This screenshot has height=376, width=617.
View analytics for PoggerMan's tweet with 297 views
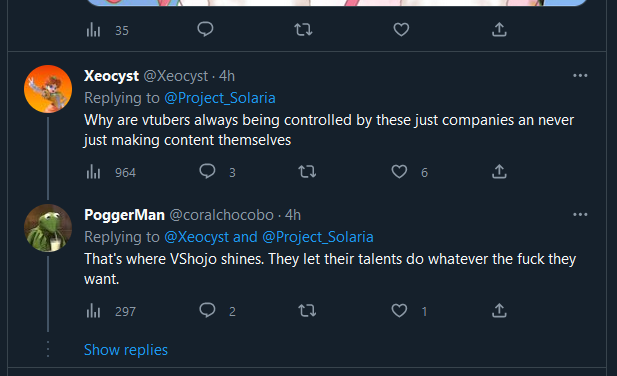point(94,311)
